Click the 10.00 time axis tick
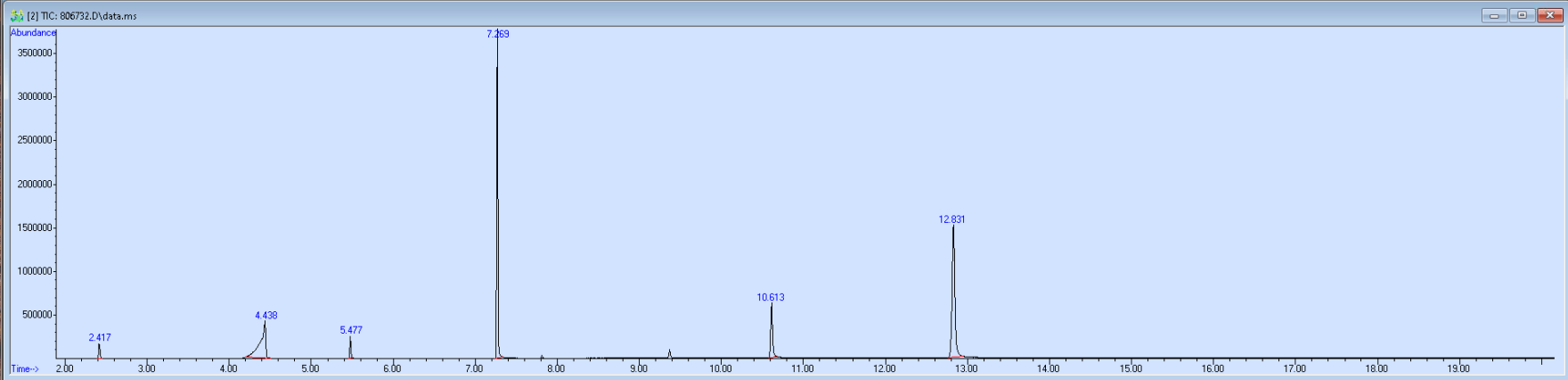This screenshot has width=1568, height=380. 721,368
